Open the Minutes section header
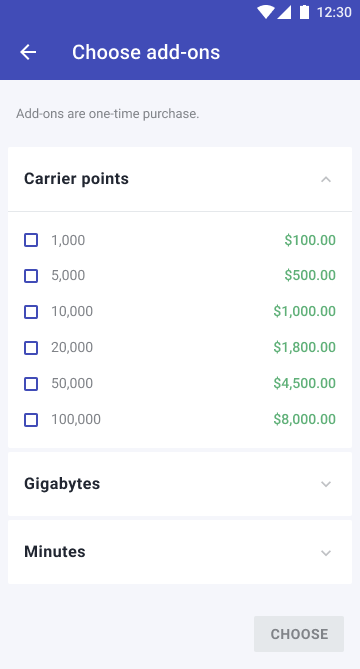This screenshot has height=669, width=360. tap(180, 552)
